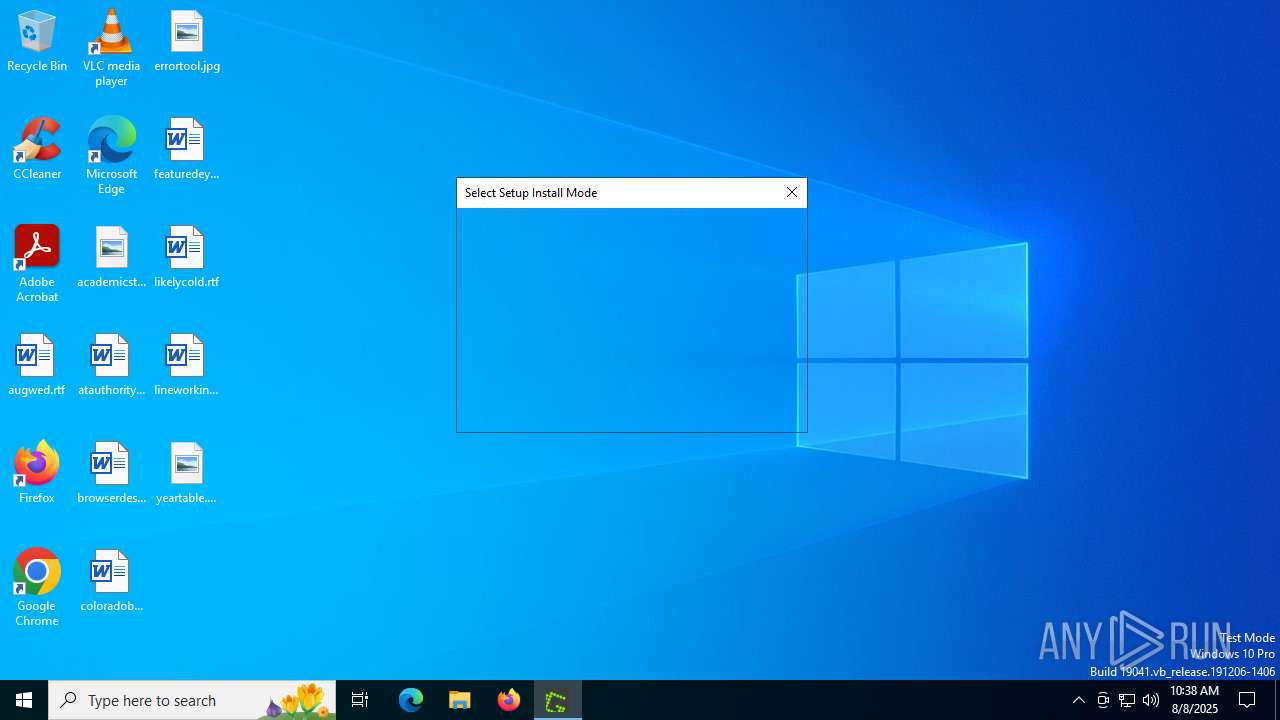Select the coloradob... document icon
Screen dimensions: 1280x720
pyautogui.click(x=111, y=581)
